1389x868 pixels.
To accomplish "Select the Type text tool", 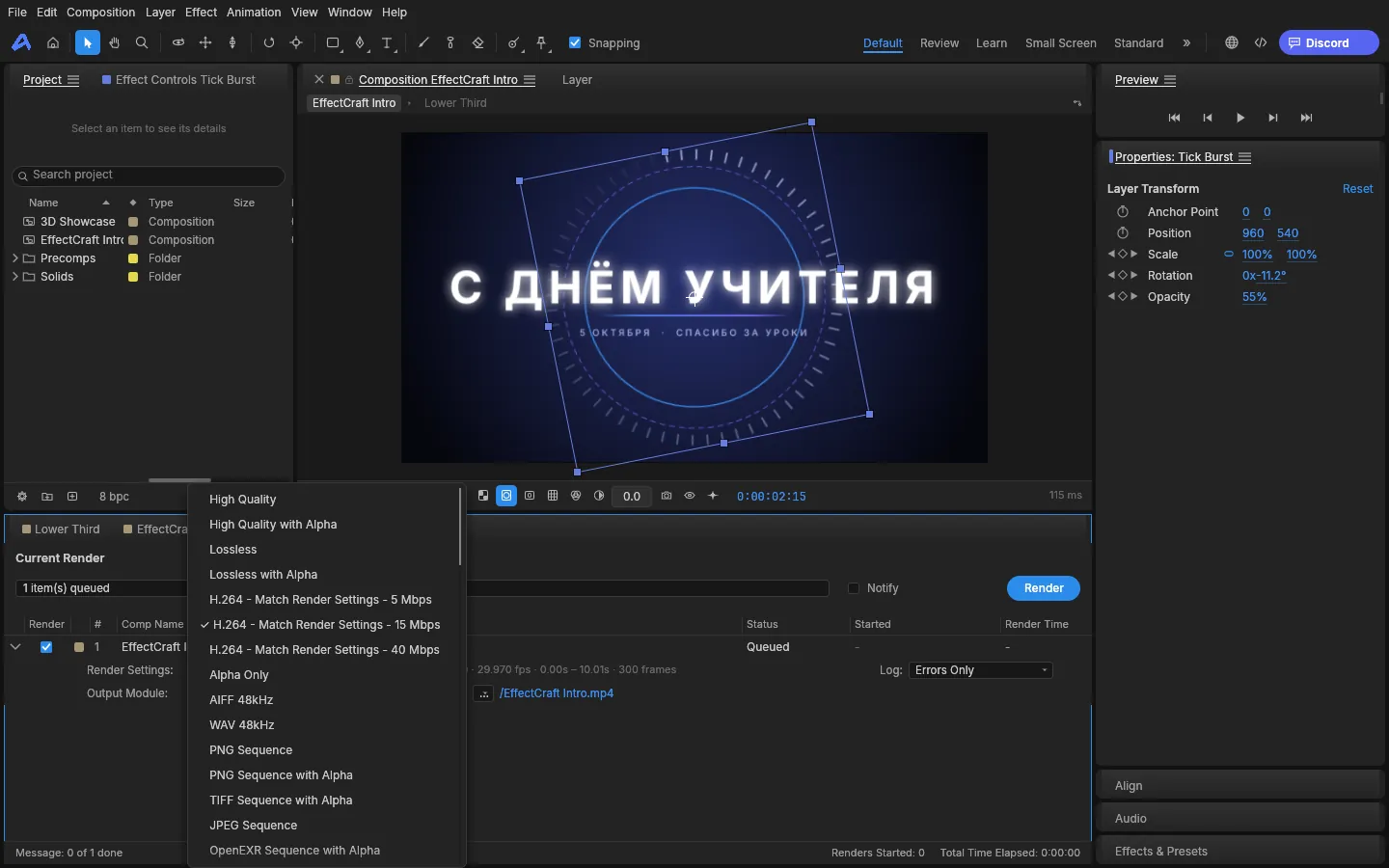I will click(x=387, y=43).
